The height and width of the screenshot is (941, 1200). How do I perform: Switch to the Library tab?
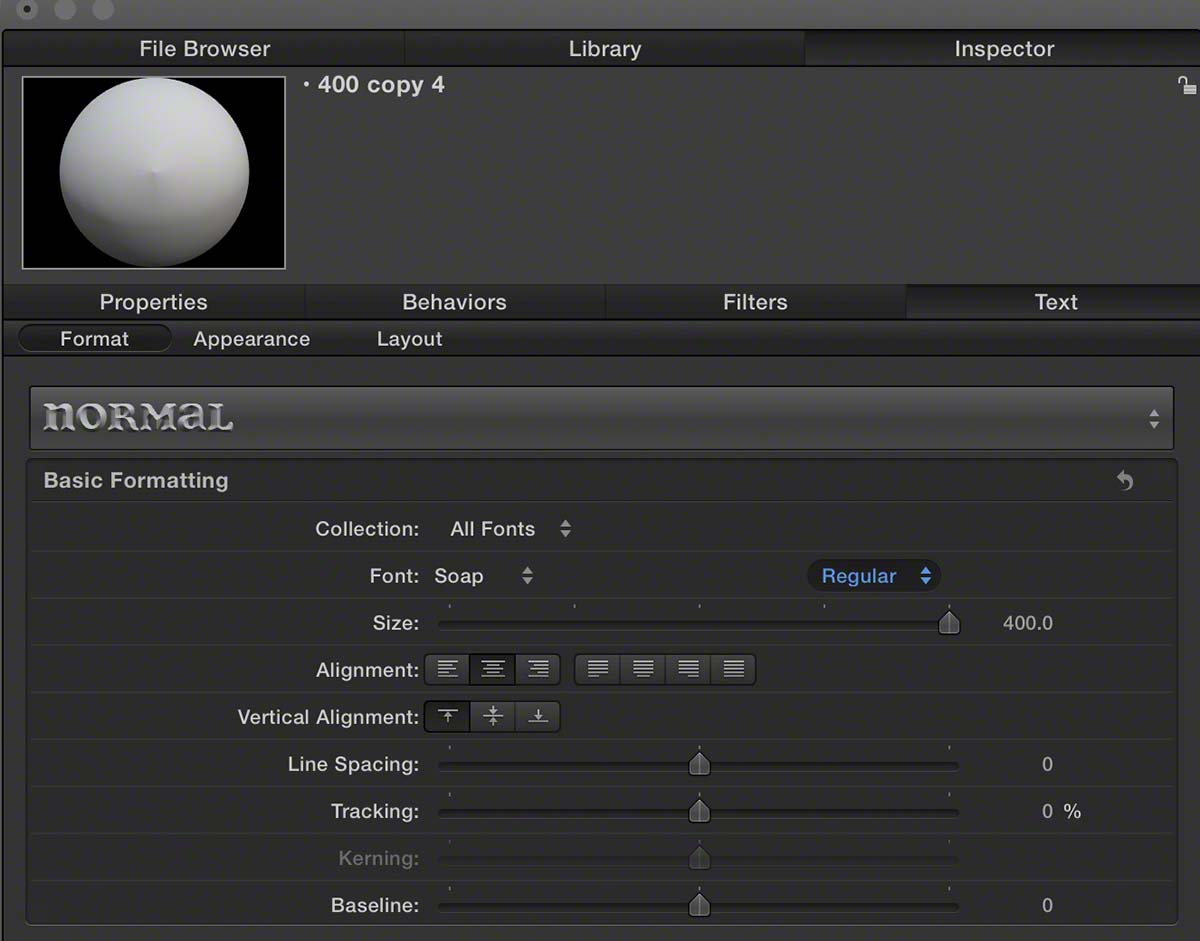click(x=604, y=49)
